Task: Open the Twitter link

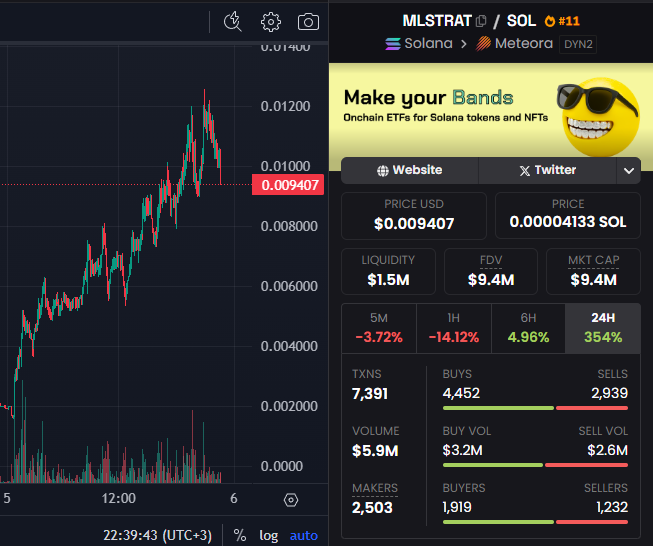Action: 548,171
